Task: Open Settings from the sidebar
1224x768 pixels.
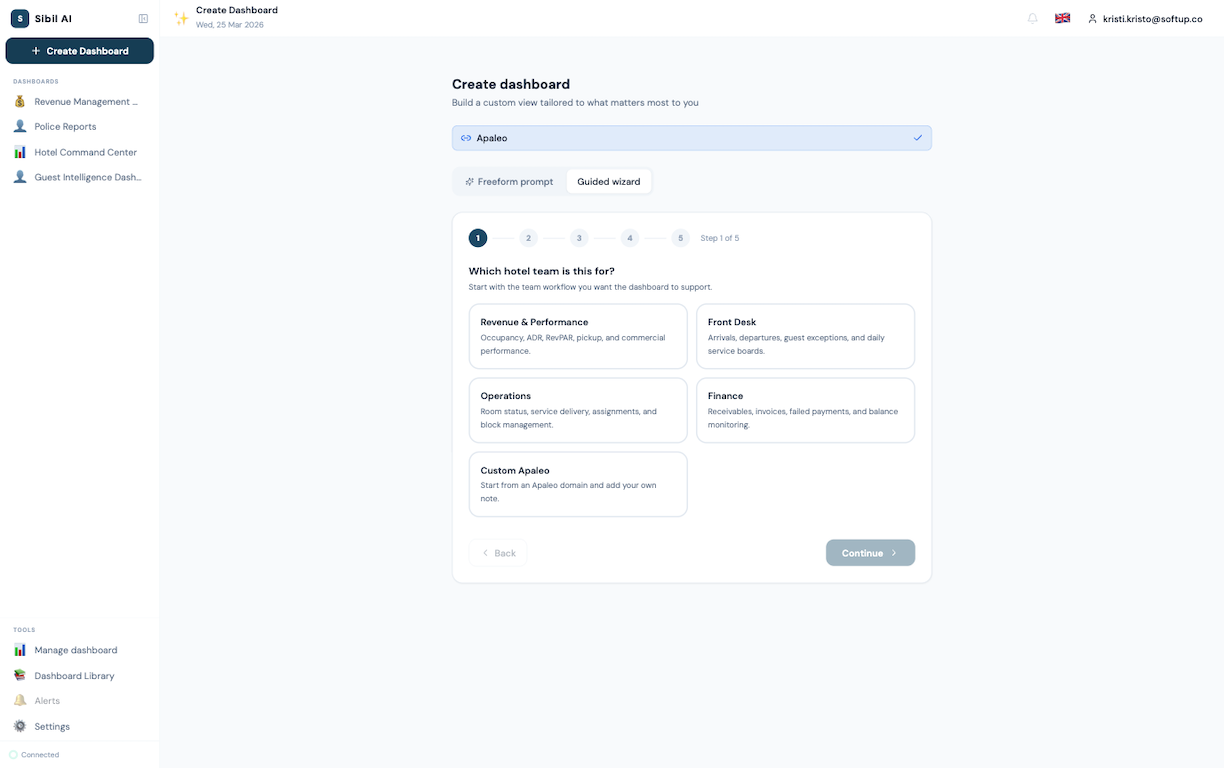Action: 79,726
